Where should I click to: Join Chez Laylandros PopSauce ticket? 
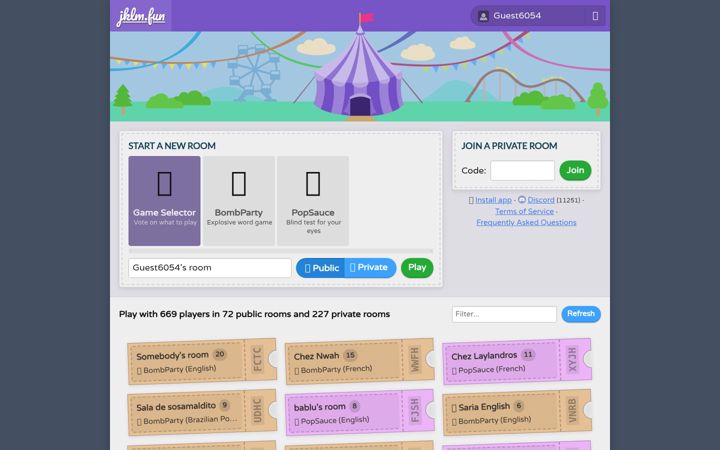tap(517, 362)
